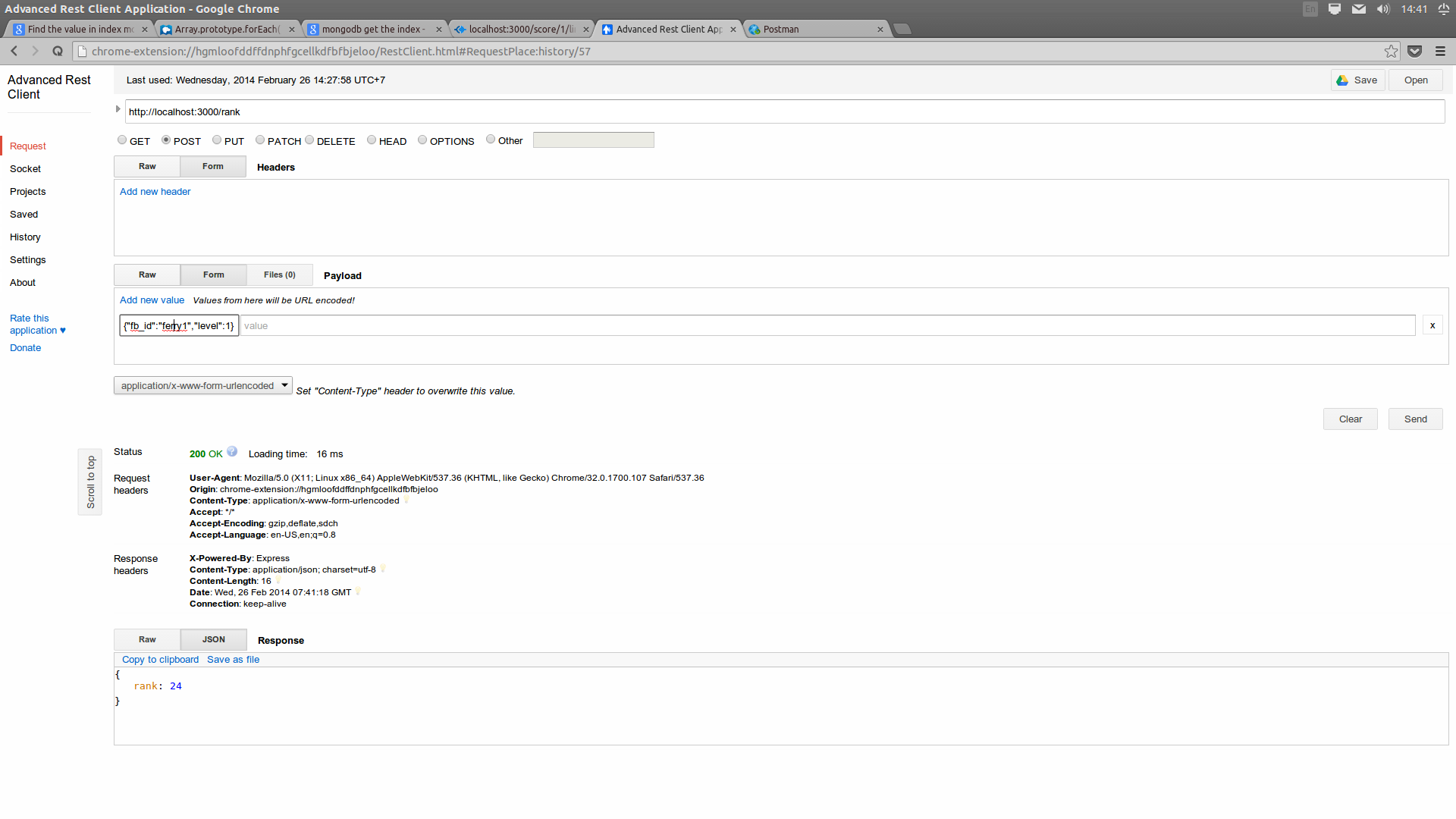Click the Rate this application link
The width and height of the screenshot is (1456, 819).
pyautogui.click(x=38, y=325)
